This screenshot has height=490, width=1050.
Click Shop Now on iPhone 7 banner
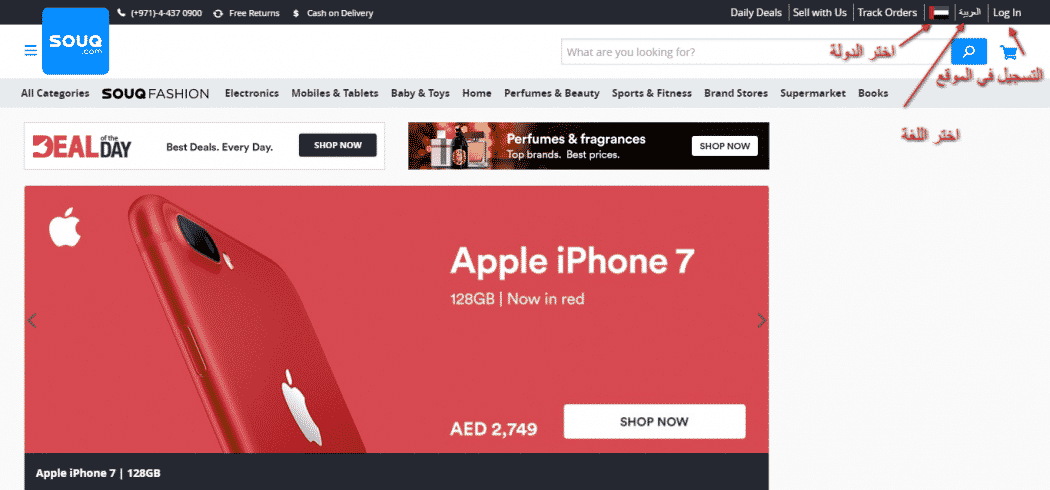click(x=654, y=422)
